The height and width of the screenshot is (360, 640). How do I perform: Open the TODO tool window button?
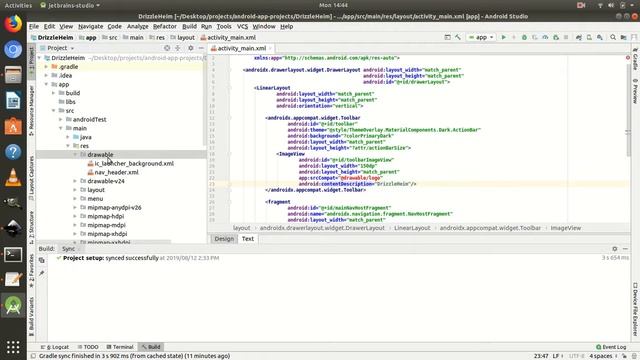point(88,347)
